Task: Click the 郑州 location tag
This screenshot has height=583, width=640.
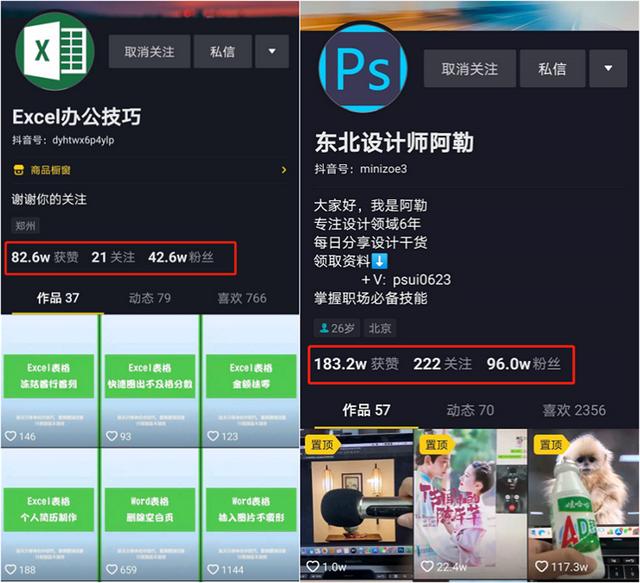Action: (25, 226)
